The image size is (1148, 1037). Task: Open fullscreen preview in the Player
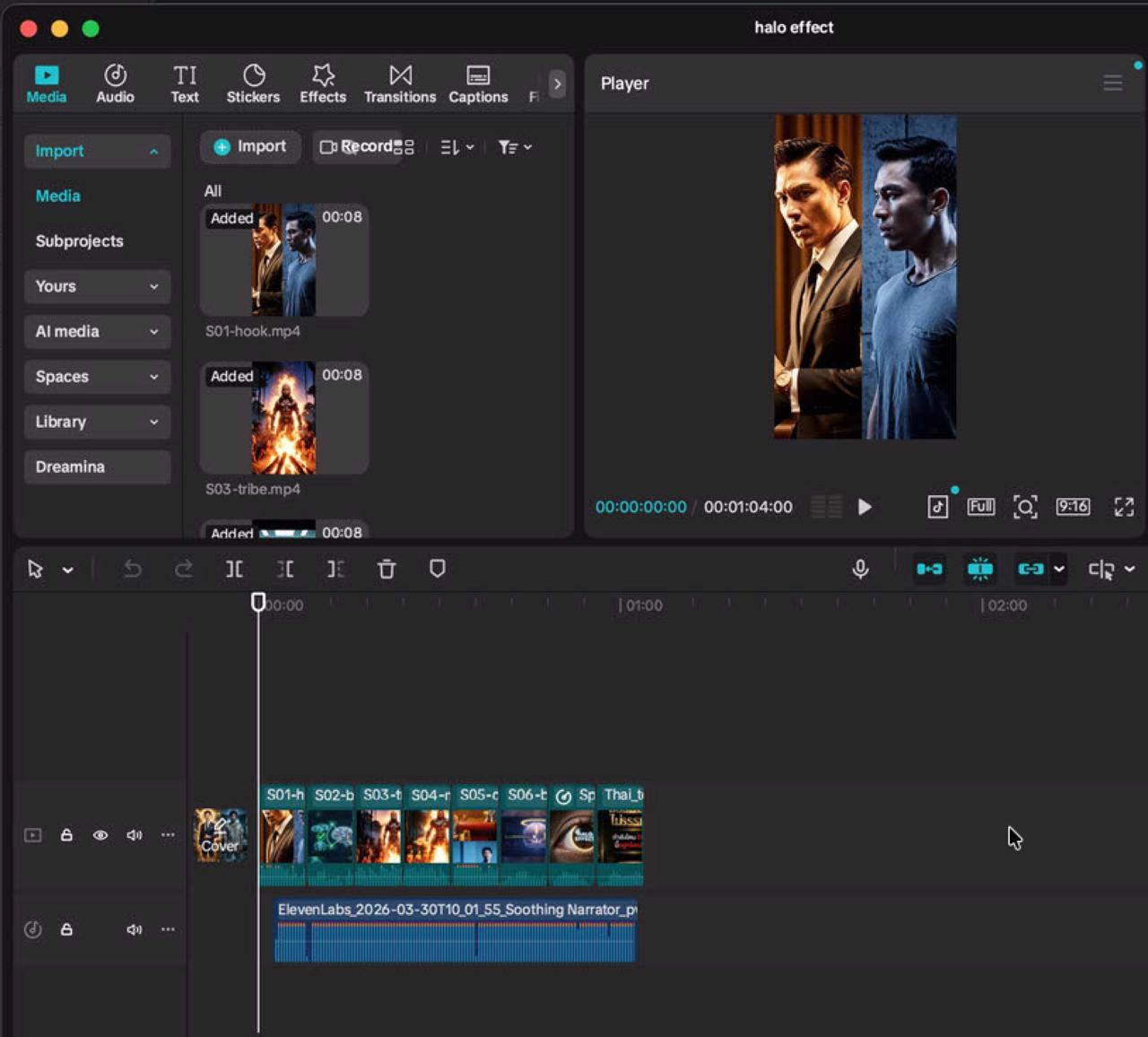1124,507
